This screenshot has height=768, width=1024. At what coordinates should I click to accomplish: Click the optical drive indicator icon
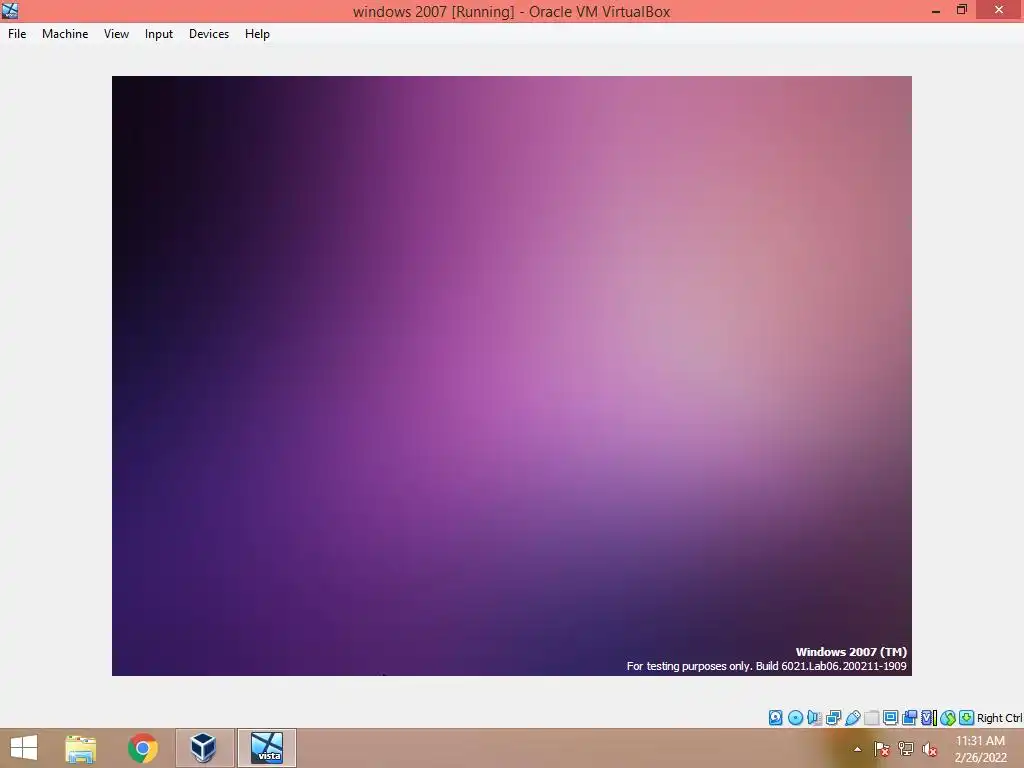click(x=795, y=718)
